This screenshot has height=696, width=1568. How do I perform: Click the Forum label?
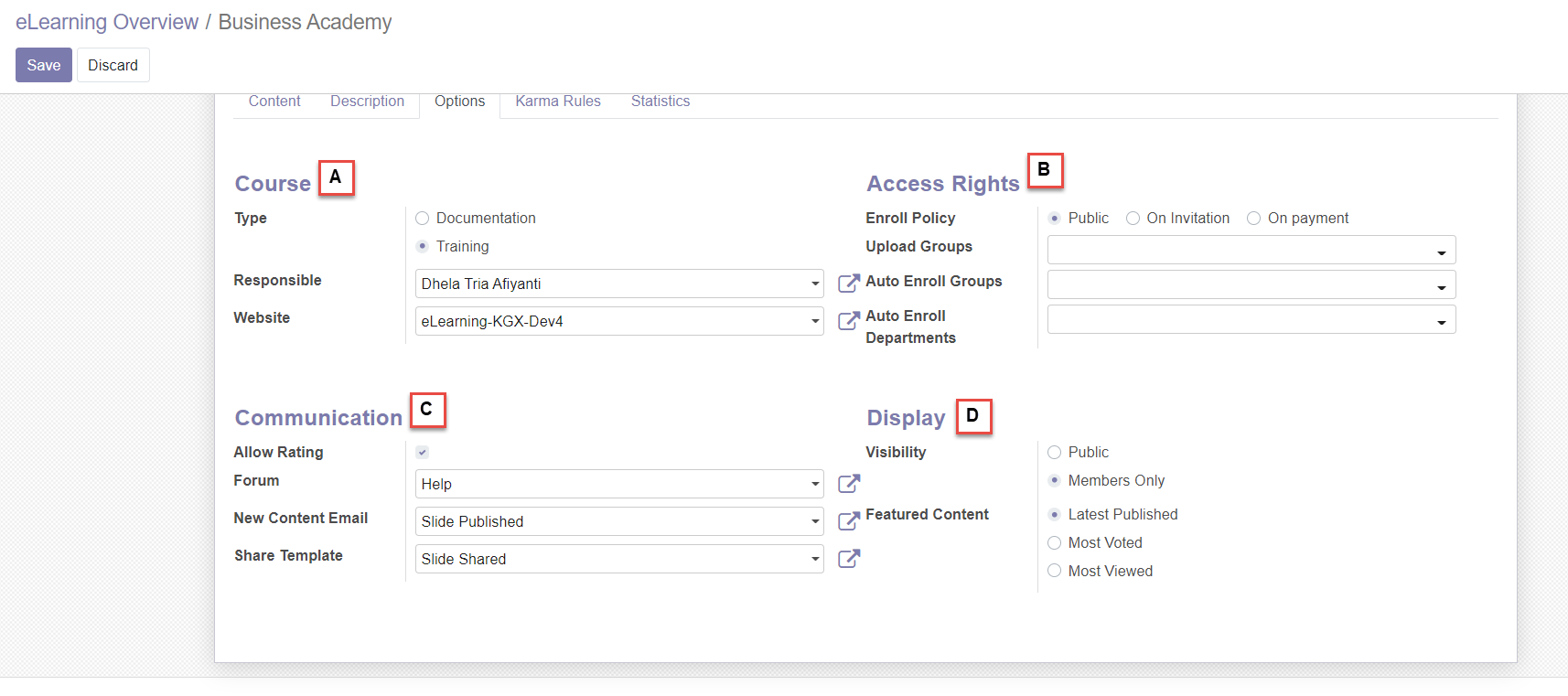(256, 480)
